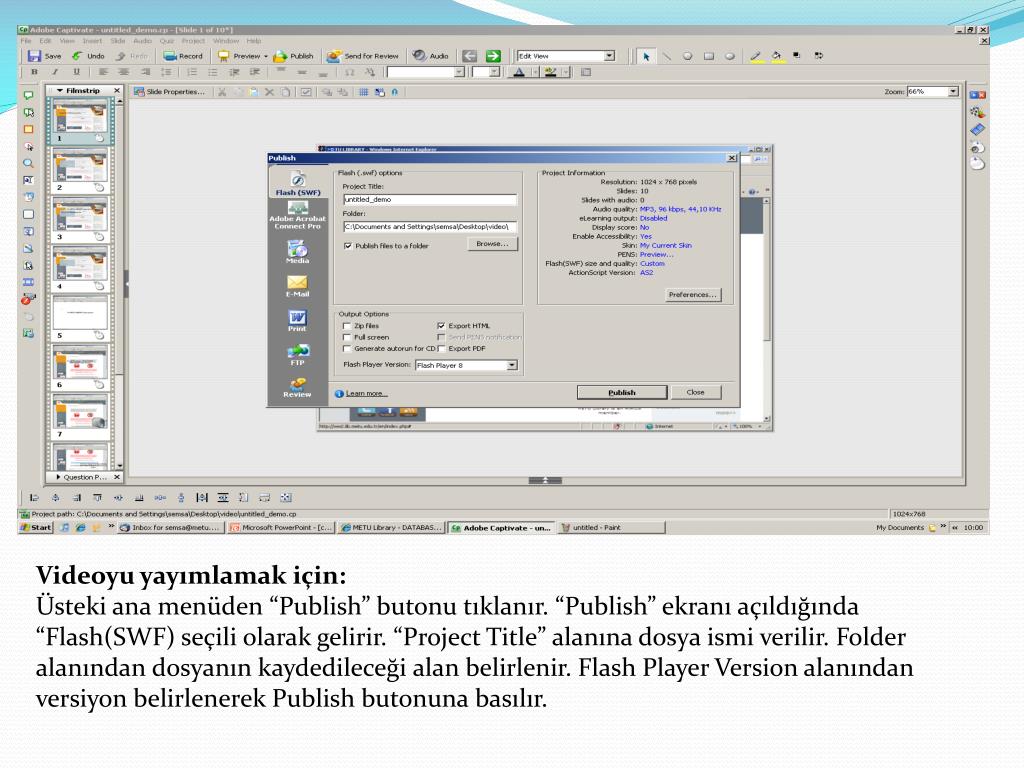Open the Quiz menu
1024x768 pixels.
click(167, 40)
